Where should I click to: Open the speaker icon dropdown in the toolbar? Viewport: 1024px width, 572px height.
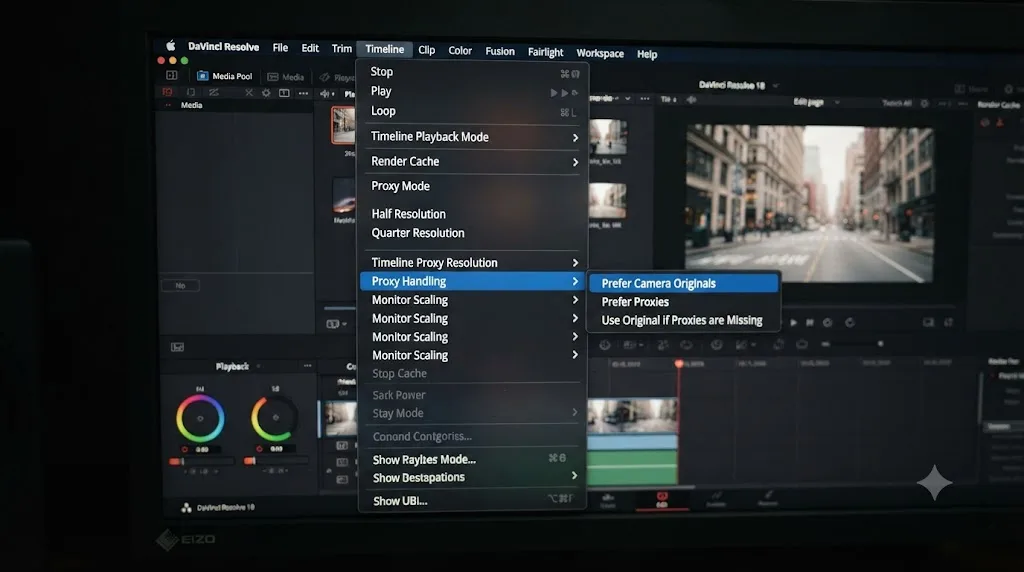point(327,93)
